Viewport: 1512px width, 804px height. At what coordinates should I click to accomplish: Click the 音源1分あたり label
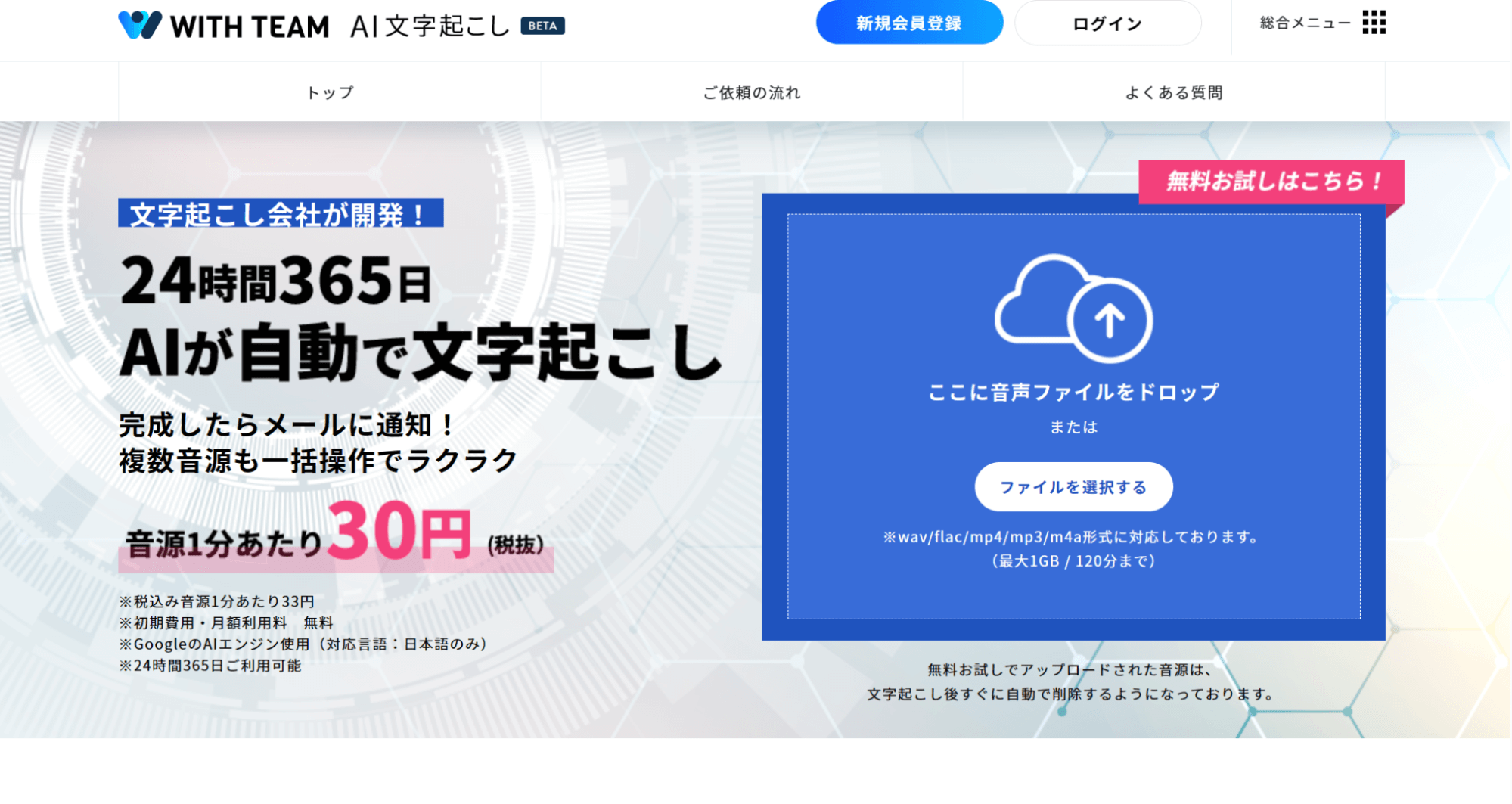coord(225,545)
